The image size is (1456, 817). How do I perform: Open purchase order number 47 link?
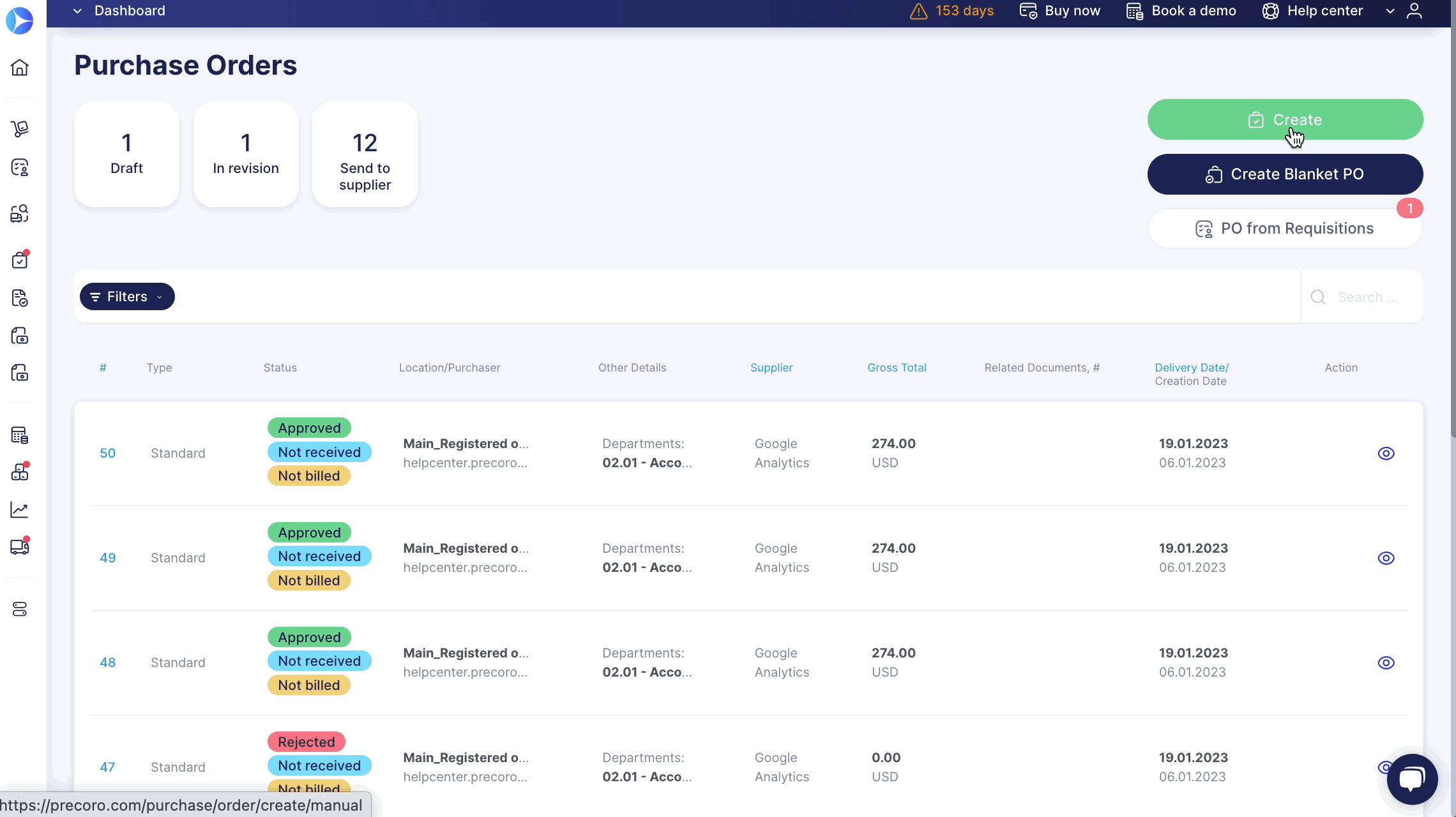point(107,767)
